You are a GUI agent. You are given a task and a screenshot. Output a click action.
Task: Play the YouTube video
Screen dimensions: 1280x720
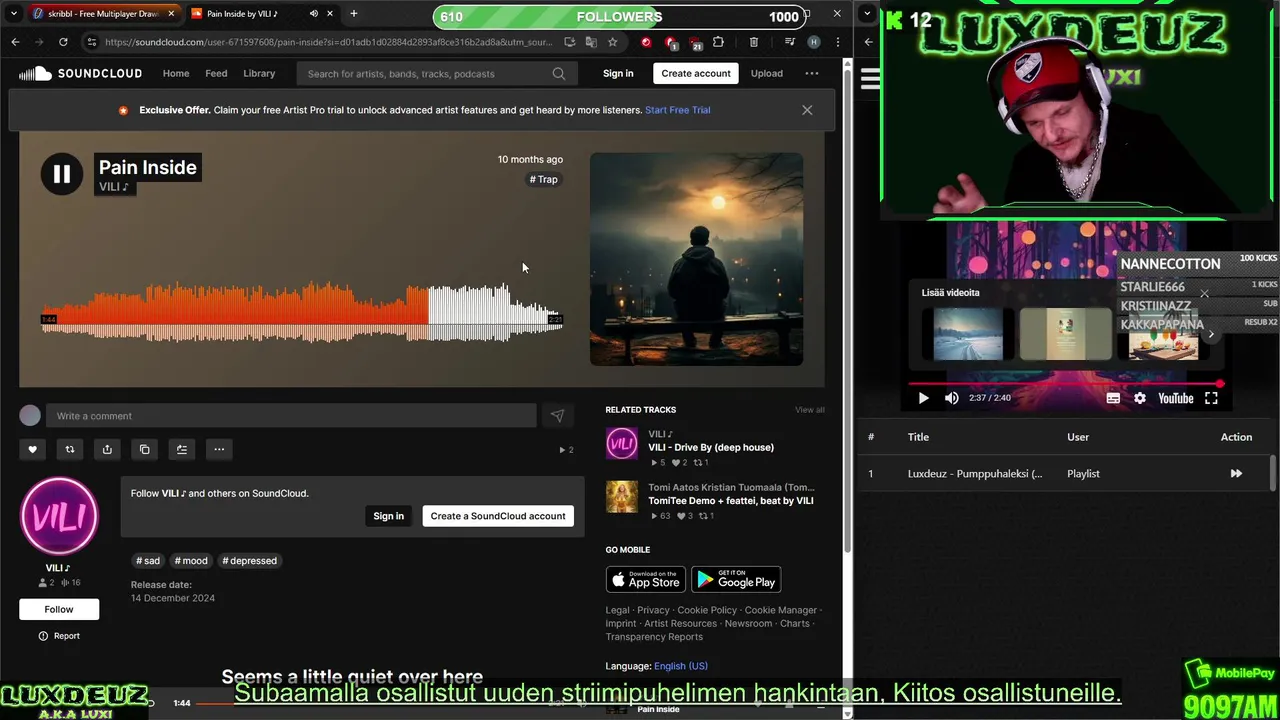[923, 398]
